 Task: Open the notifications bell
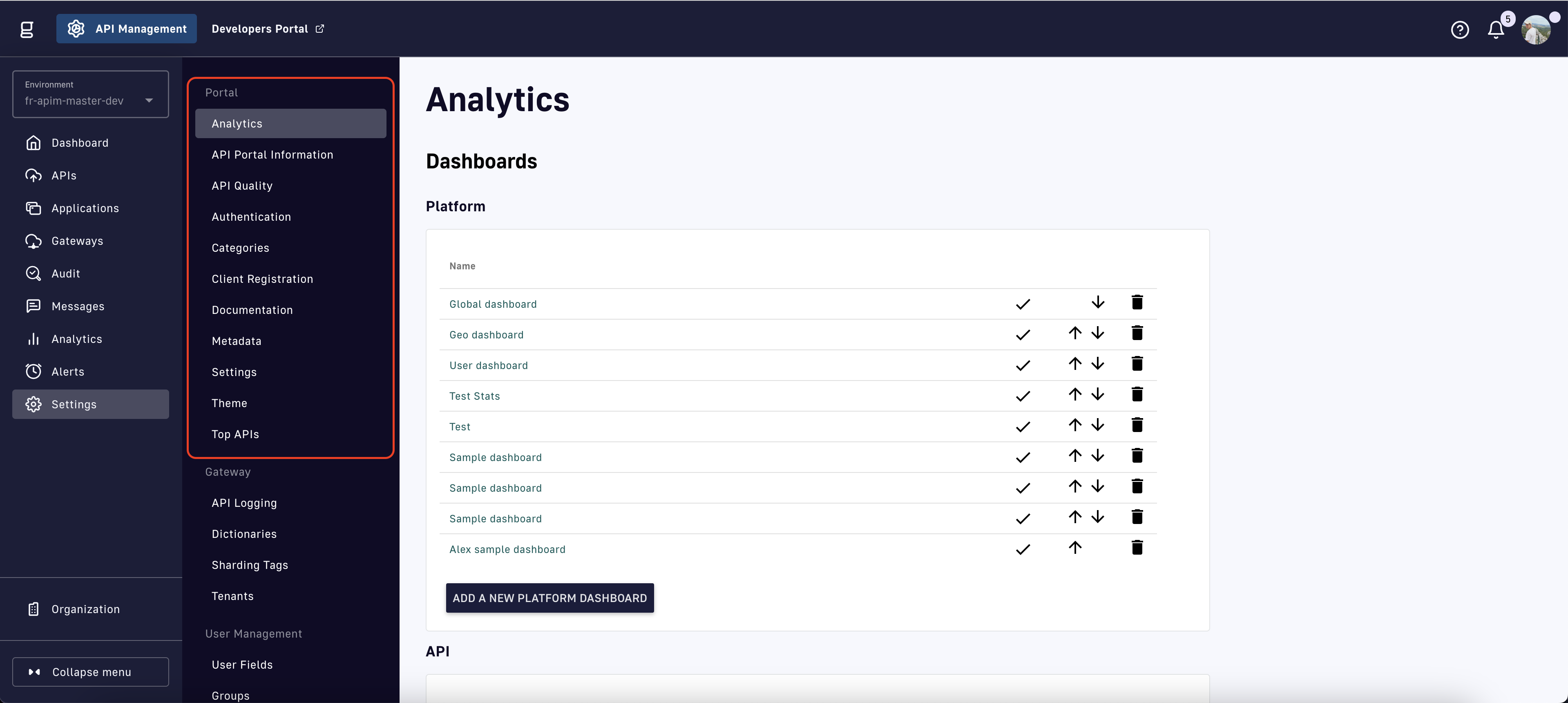(1496, 29)
